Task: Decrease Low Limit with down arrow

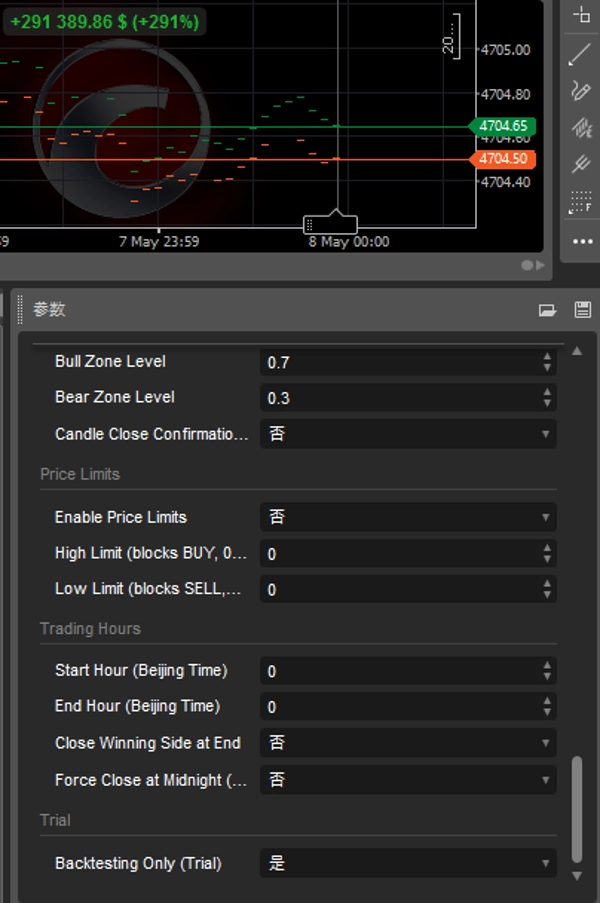Action: (547, 595)
